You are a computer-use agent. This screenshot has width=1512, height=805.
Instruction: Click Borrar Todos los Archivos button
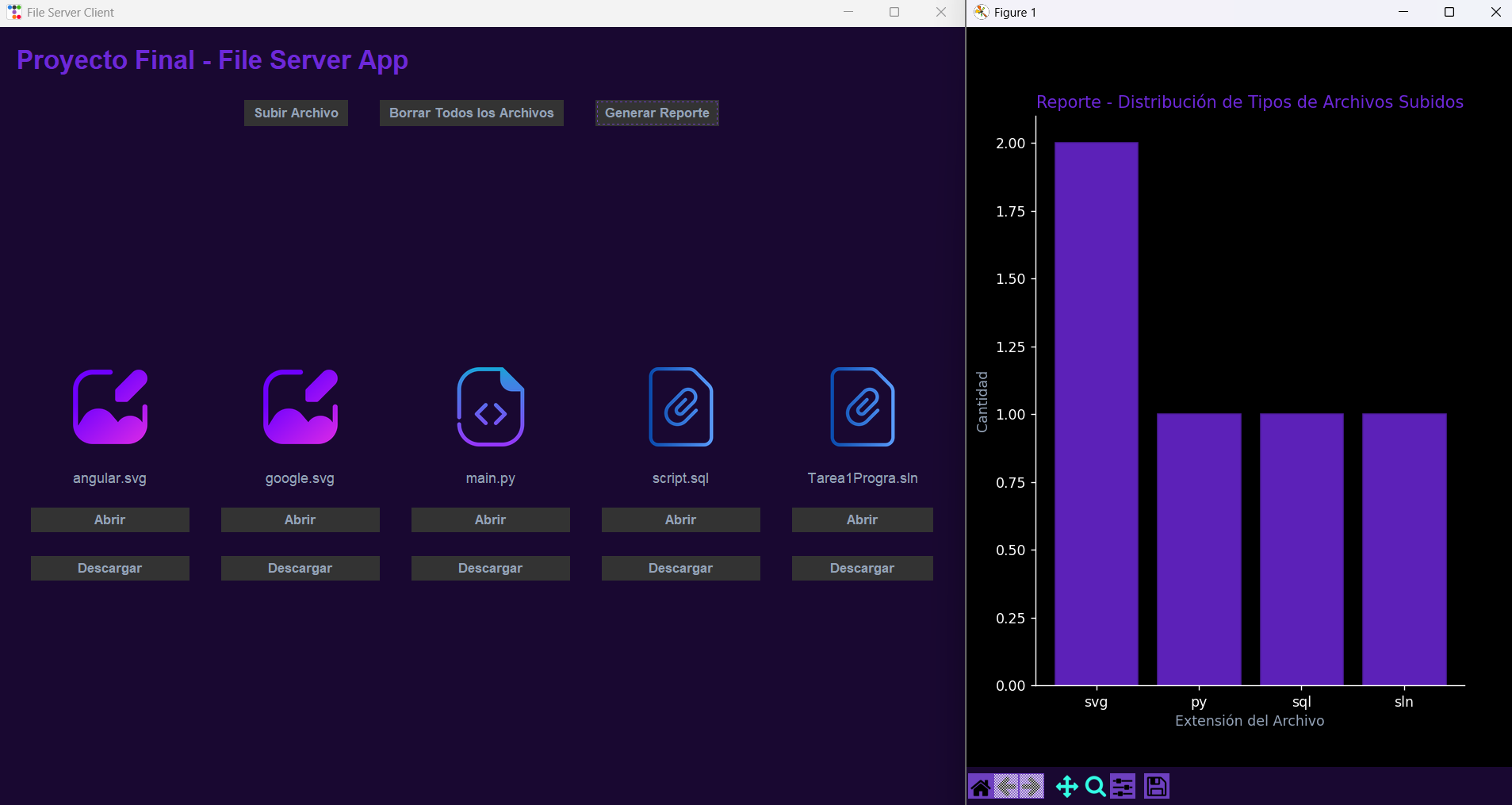pos(472,113)
